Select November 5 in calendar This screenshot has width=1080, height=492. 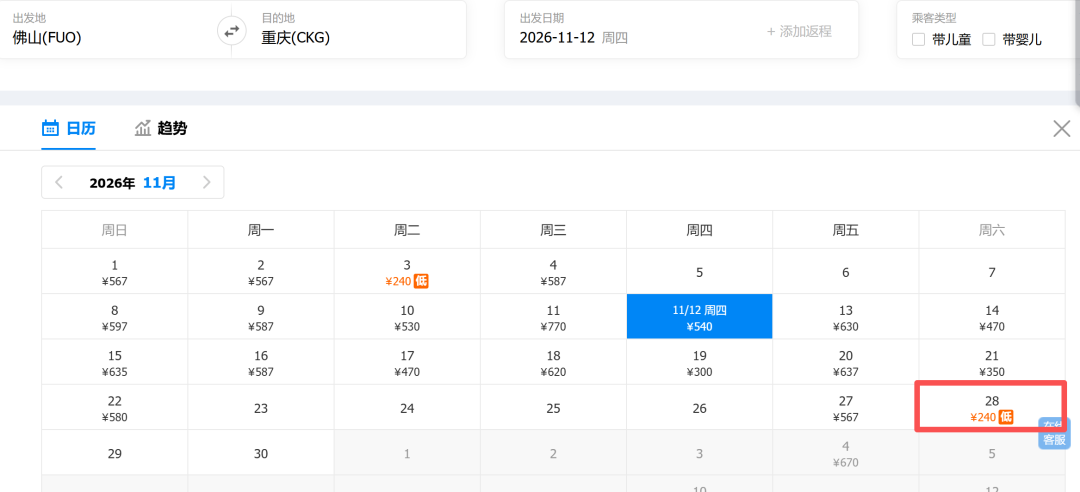coord(700,271)
